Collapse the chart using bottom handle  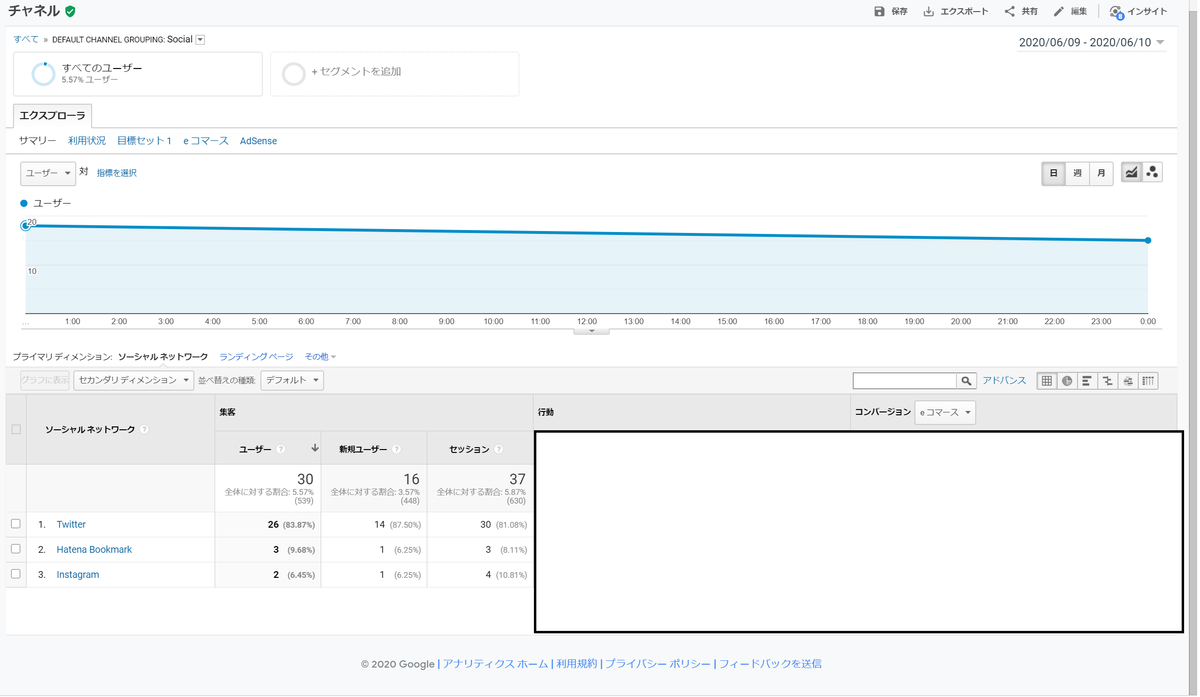coord(591,330)
